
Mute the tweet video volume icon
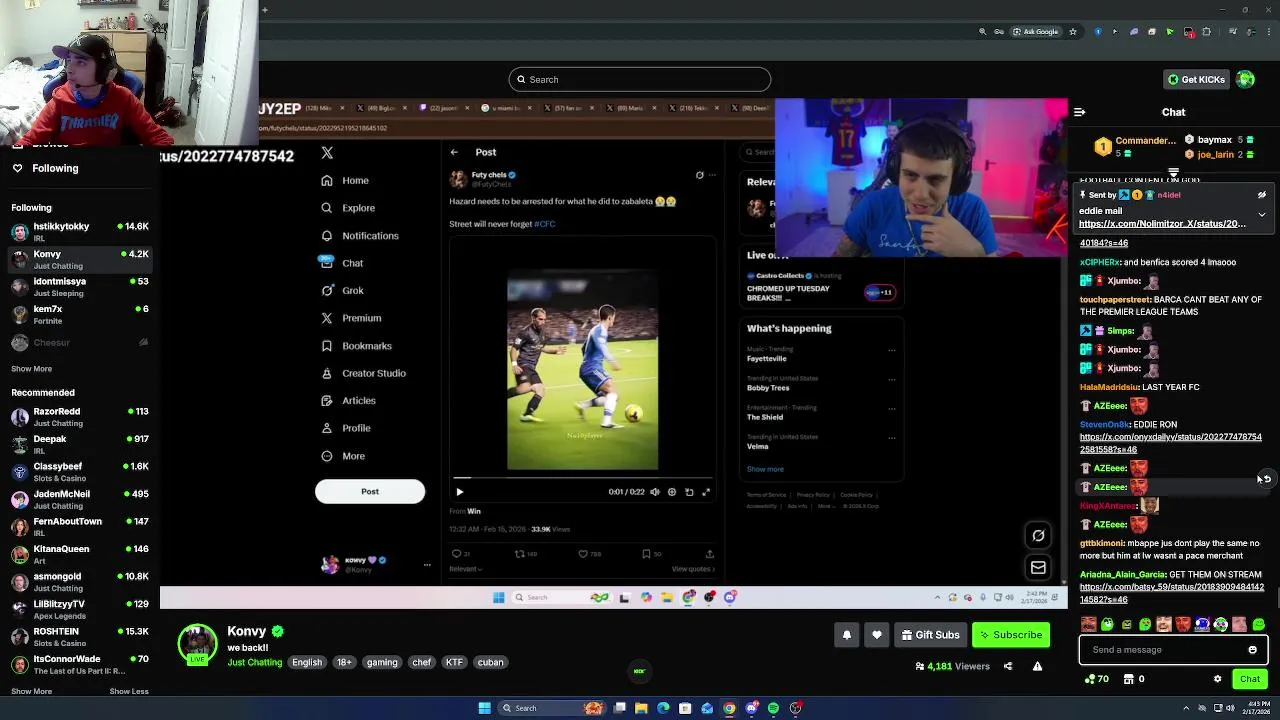pyautogui.click(x=655, y=492)
